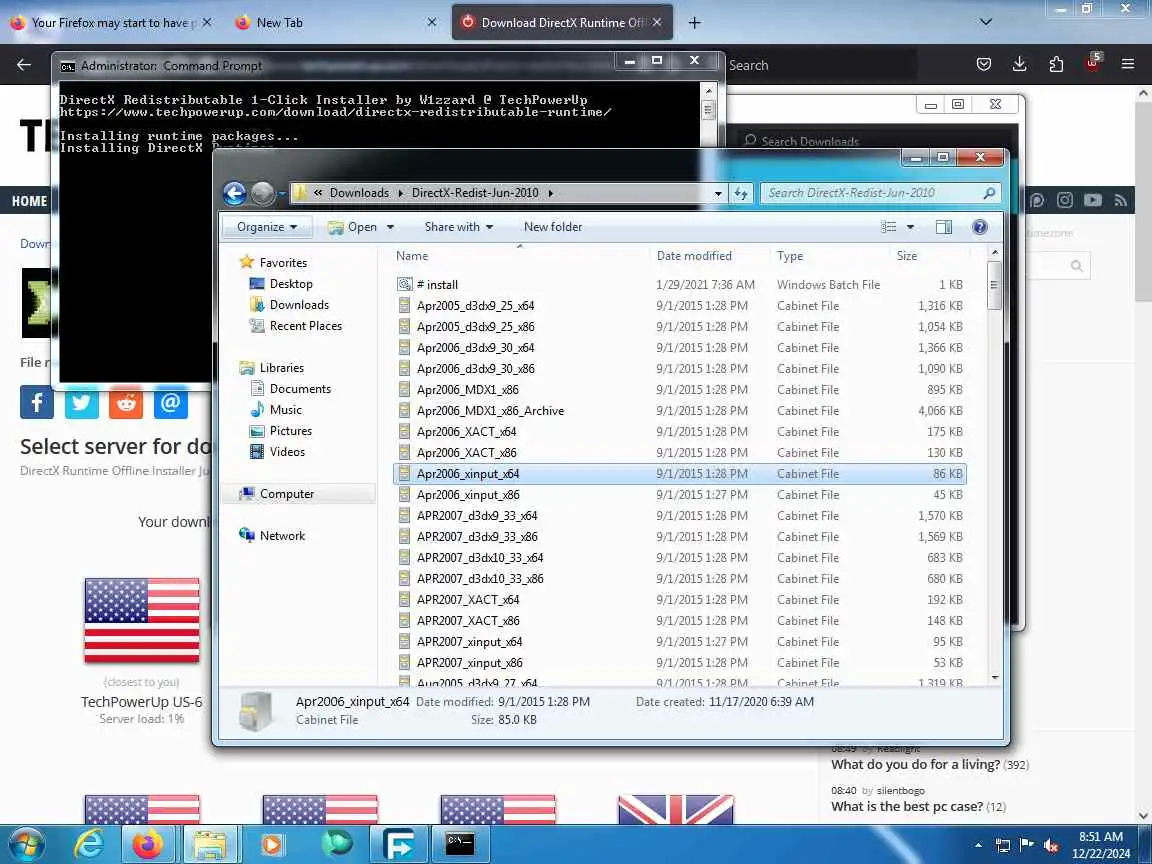The image size is (1152, 864).
Task: Switch to the 'Your Firefox may start' tab
Action: [111, 23]
